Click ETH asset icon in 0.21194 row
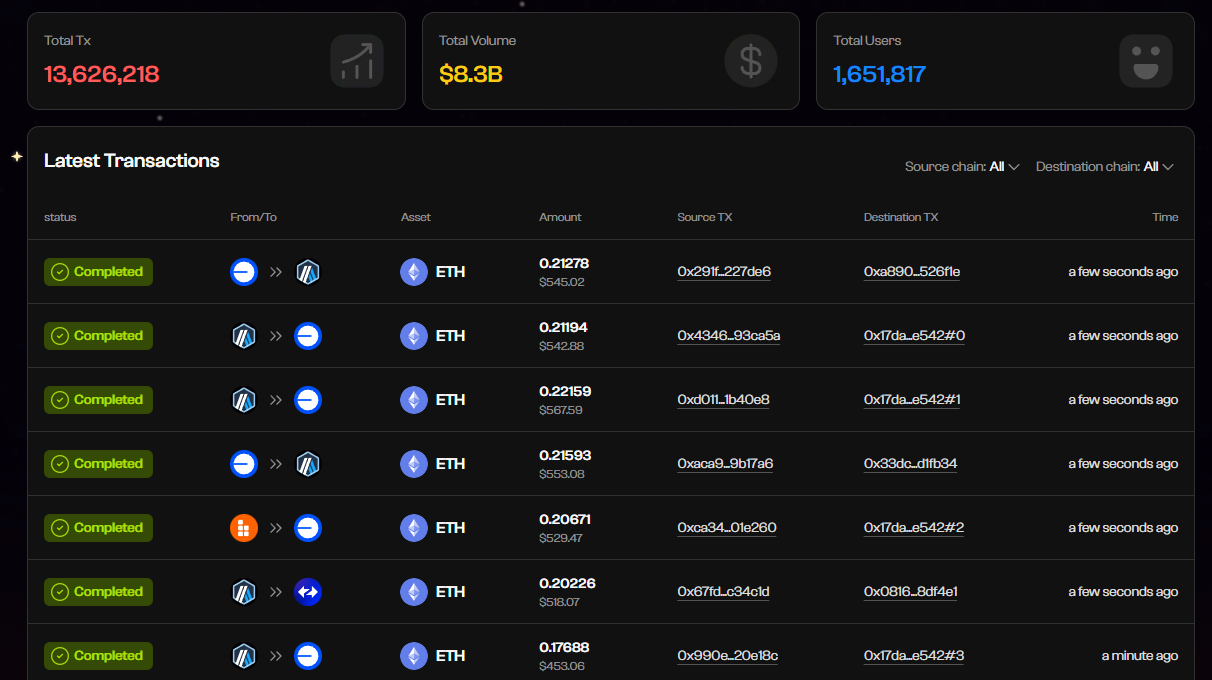This screenshot has height=680, width=1212. coord(414,336)
